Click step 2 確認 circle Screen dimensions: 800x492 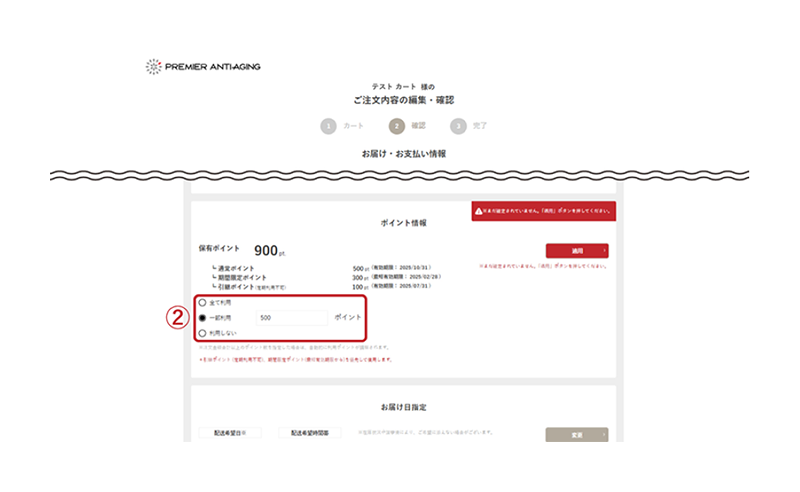(x=396, y=126)
